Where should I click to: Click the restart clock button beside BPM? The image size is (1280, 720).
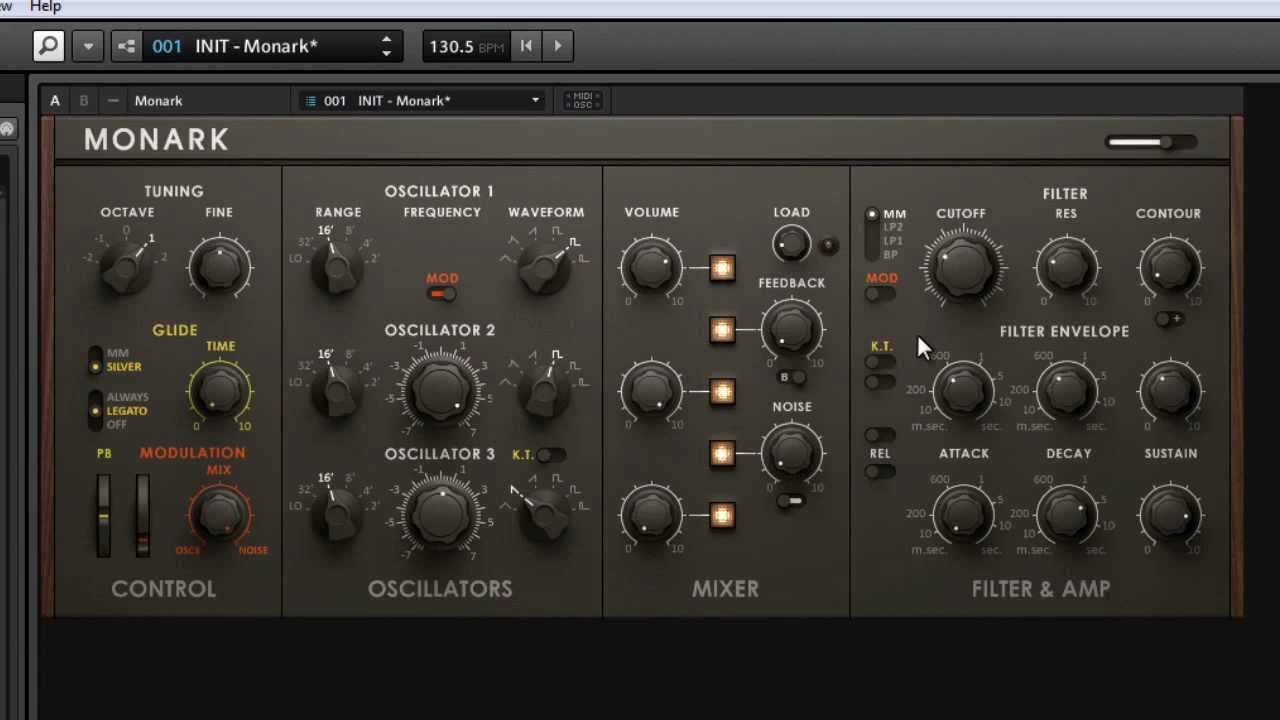(525, 46)
